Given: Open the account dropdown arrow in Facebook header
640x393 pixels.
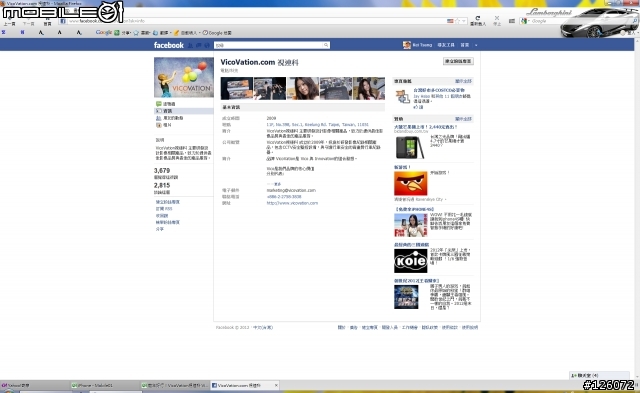Looking at the screenshot, I should pyautogui.click(x=476, y=45).
